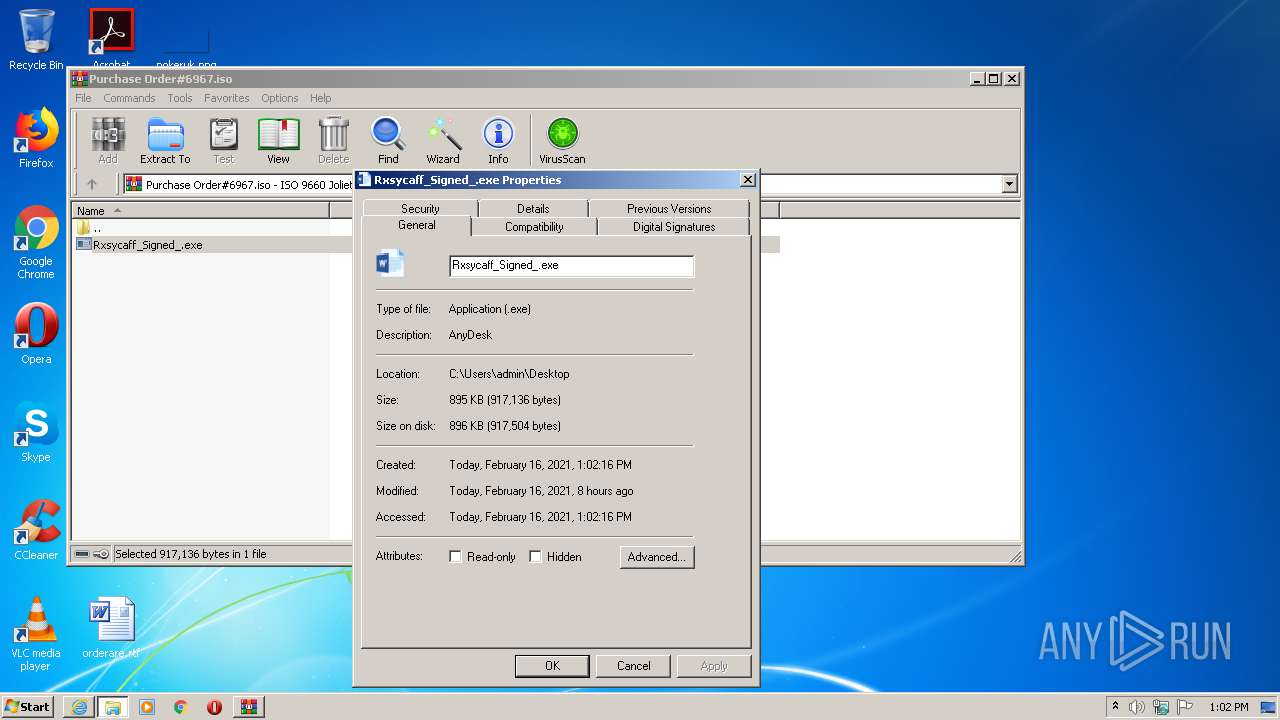
Task: Click the Delete trash icon in WinRAR
Action: click(333, 141)
